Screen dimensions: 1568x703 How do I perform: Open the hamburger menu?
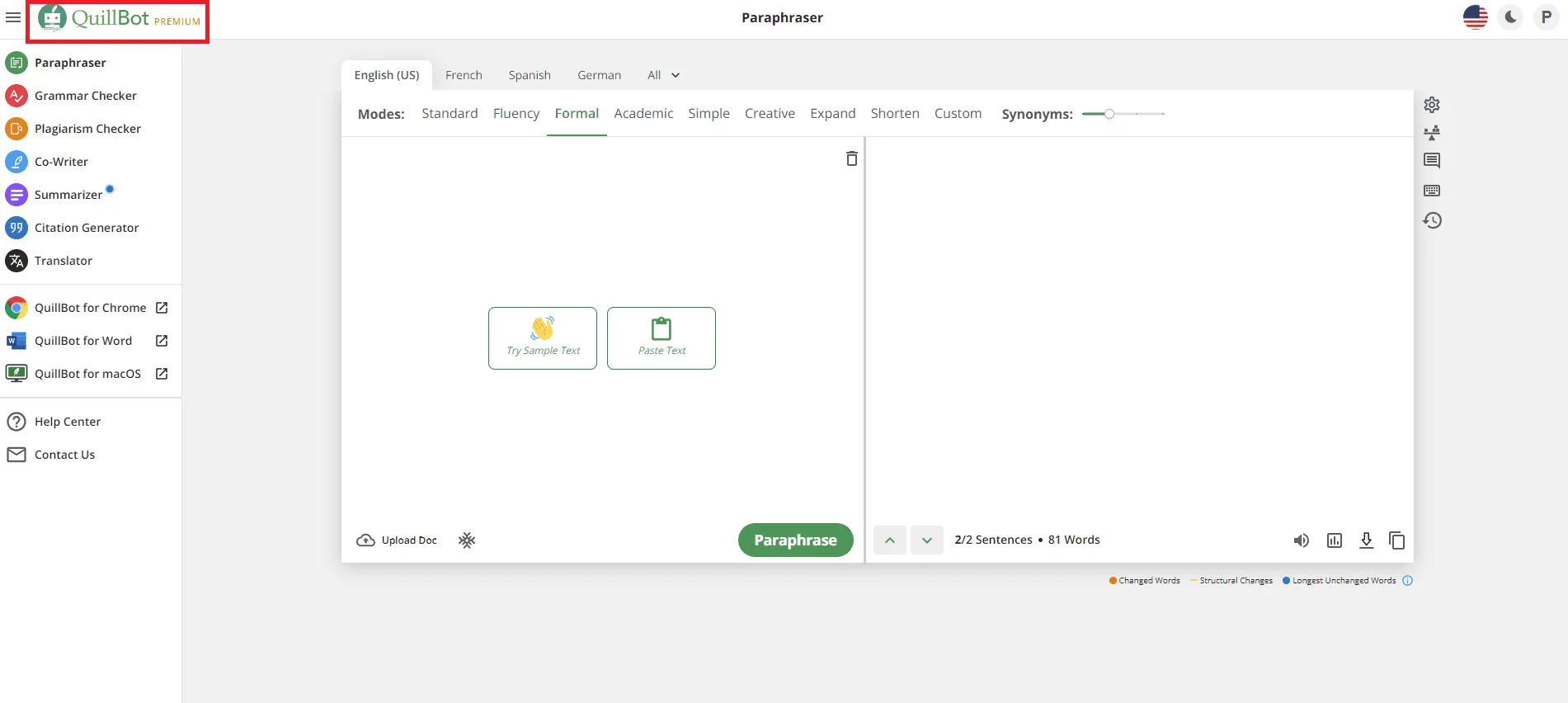click(13, 17)
